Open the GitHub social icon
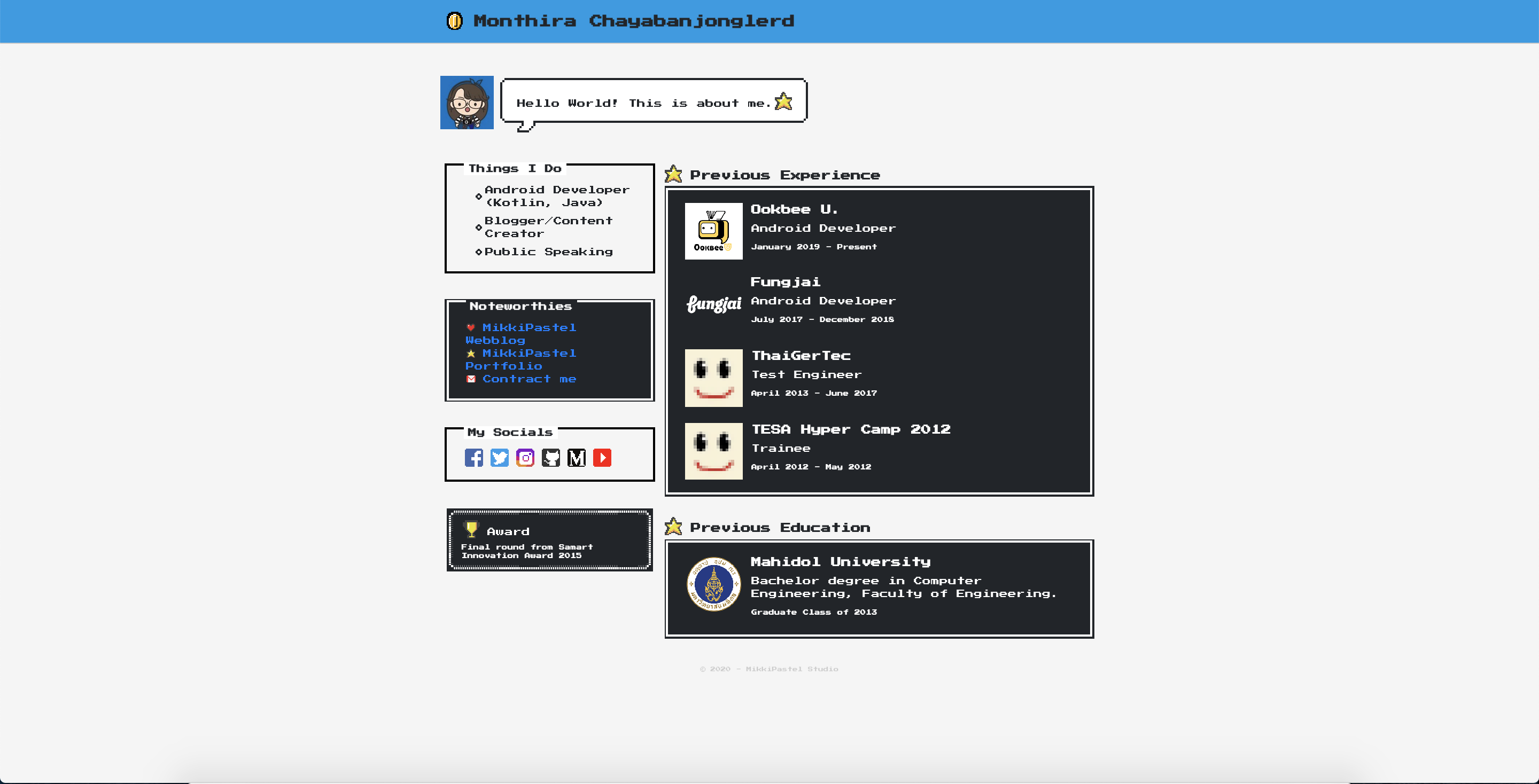Image resolution: width=1539 pixels, height=784 pixels. pos(551,458)
